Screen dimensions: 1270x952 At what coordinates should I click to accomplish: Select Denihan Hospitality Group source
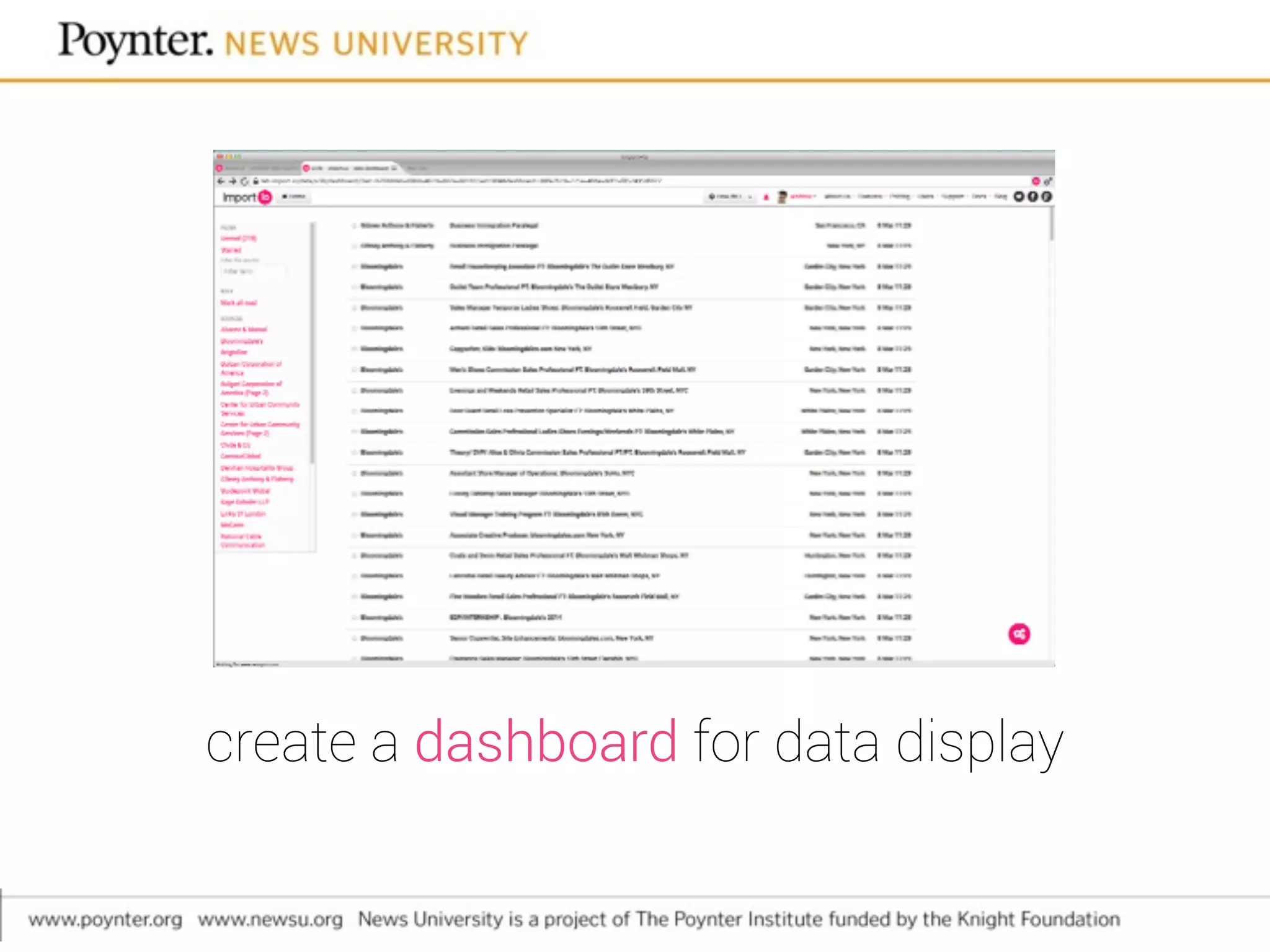[257, 468]
